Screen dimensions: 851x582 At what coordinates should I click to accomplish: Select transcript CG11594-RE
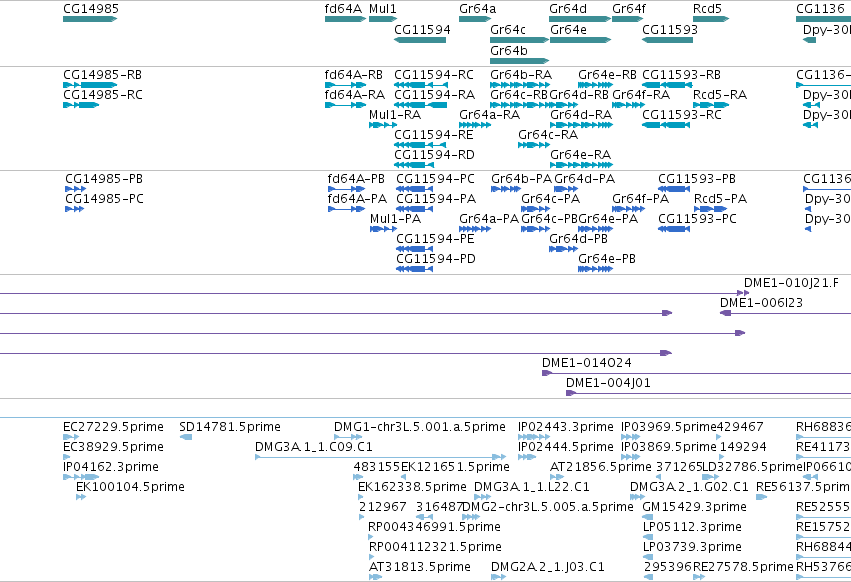point(420,145)
